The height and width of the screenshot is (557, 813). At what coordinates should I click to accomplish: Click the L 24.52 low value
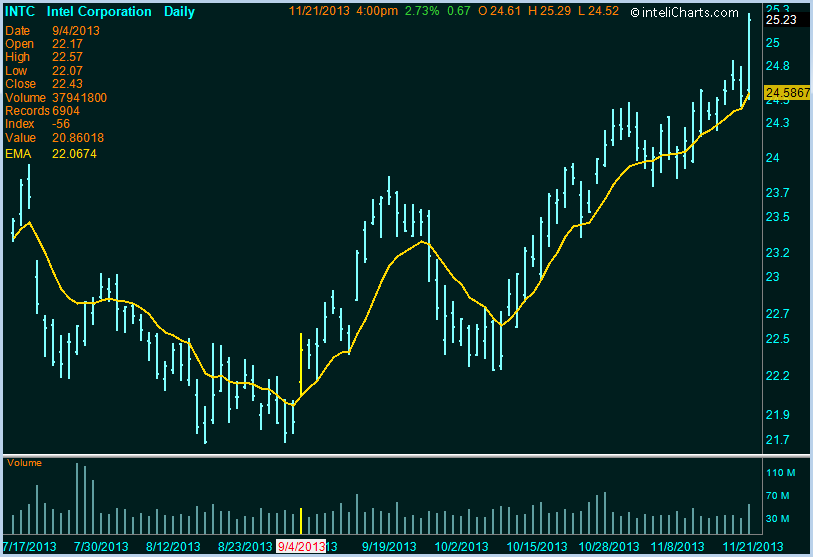coord(598,11)
